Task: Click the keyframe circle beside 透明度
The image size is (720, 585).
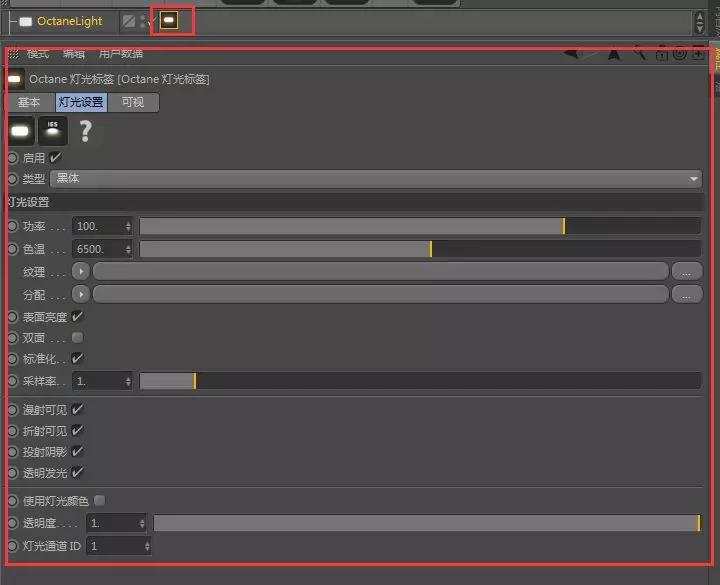Action: click(12, 523)
